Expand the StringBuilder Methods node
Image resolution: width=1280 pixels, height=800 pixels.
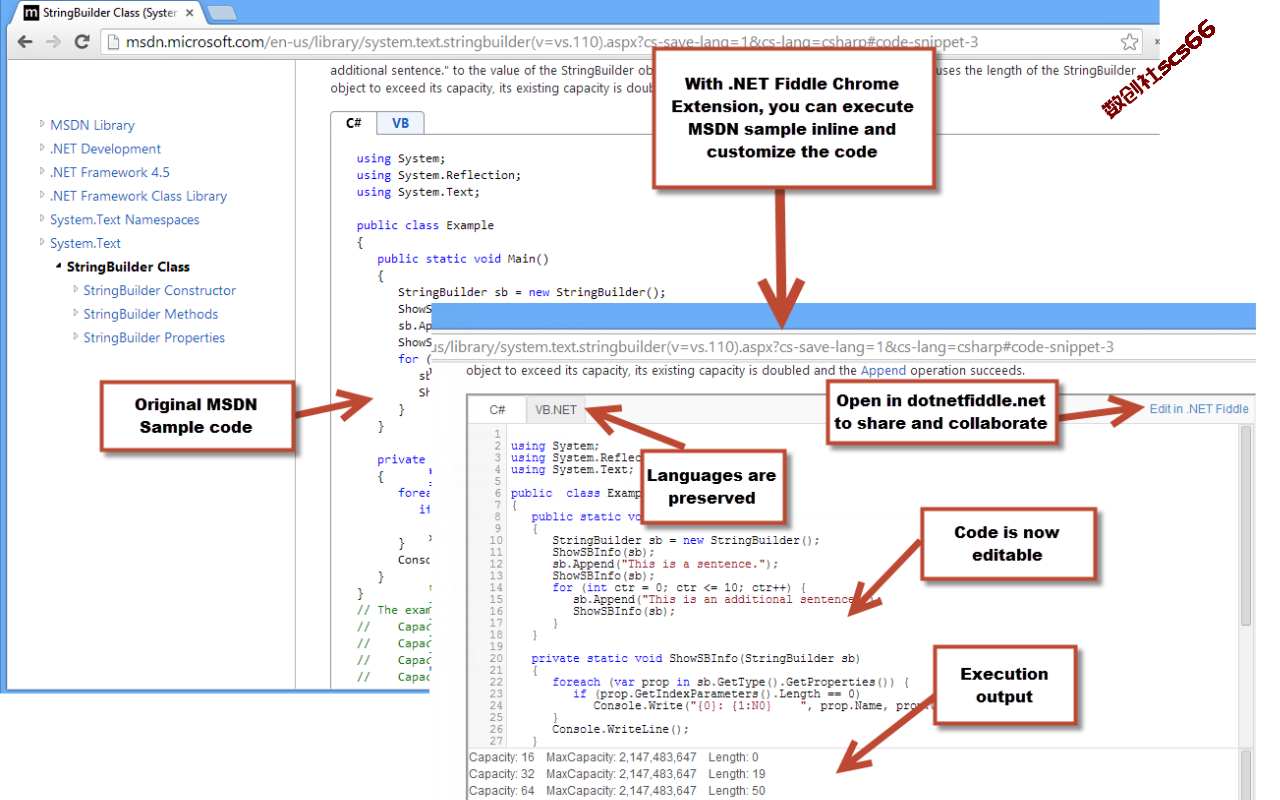(x=75, y=314)
